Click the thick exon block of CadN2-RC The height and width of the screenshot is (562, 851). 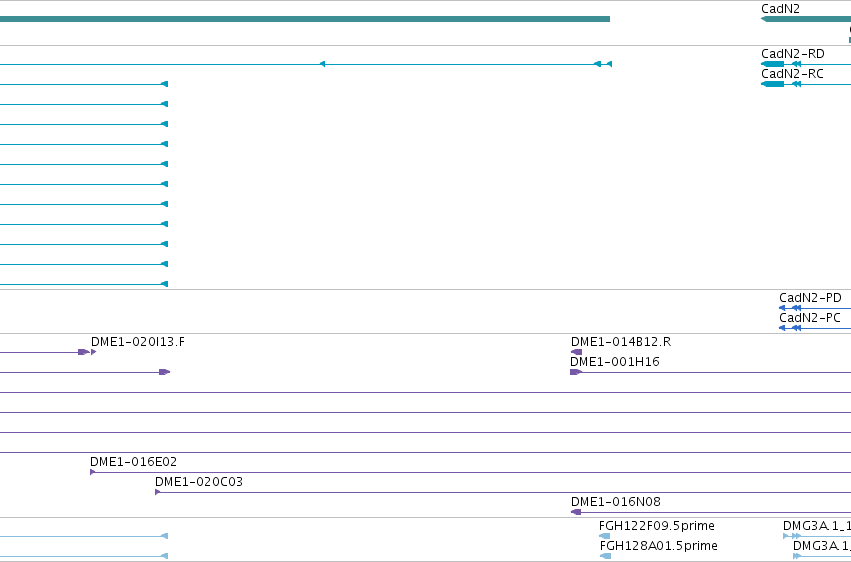(x=773, y=84)
